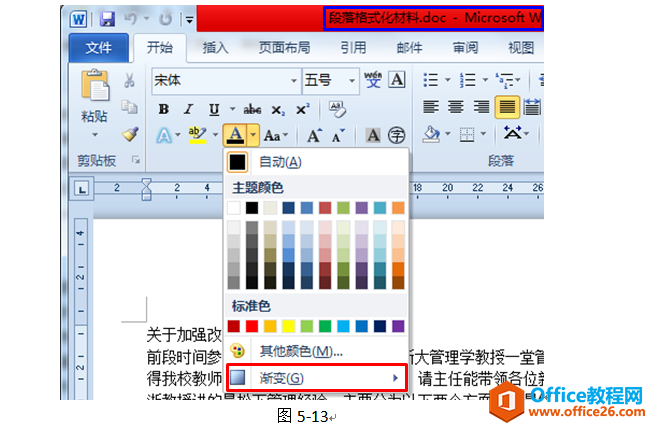Open the 宋体 font name dropdown
The image size is (652, 429).
pos(294,80)
